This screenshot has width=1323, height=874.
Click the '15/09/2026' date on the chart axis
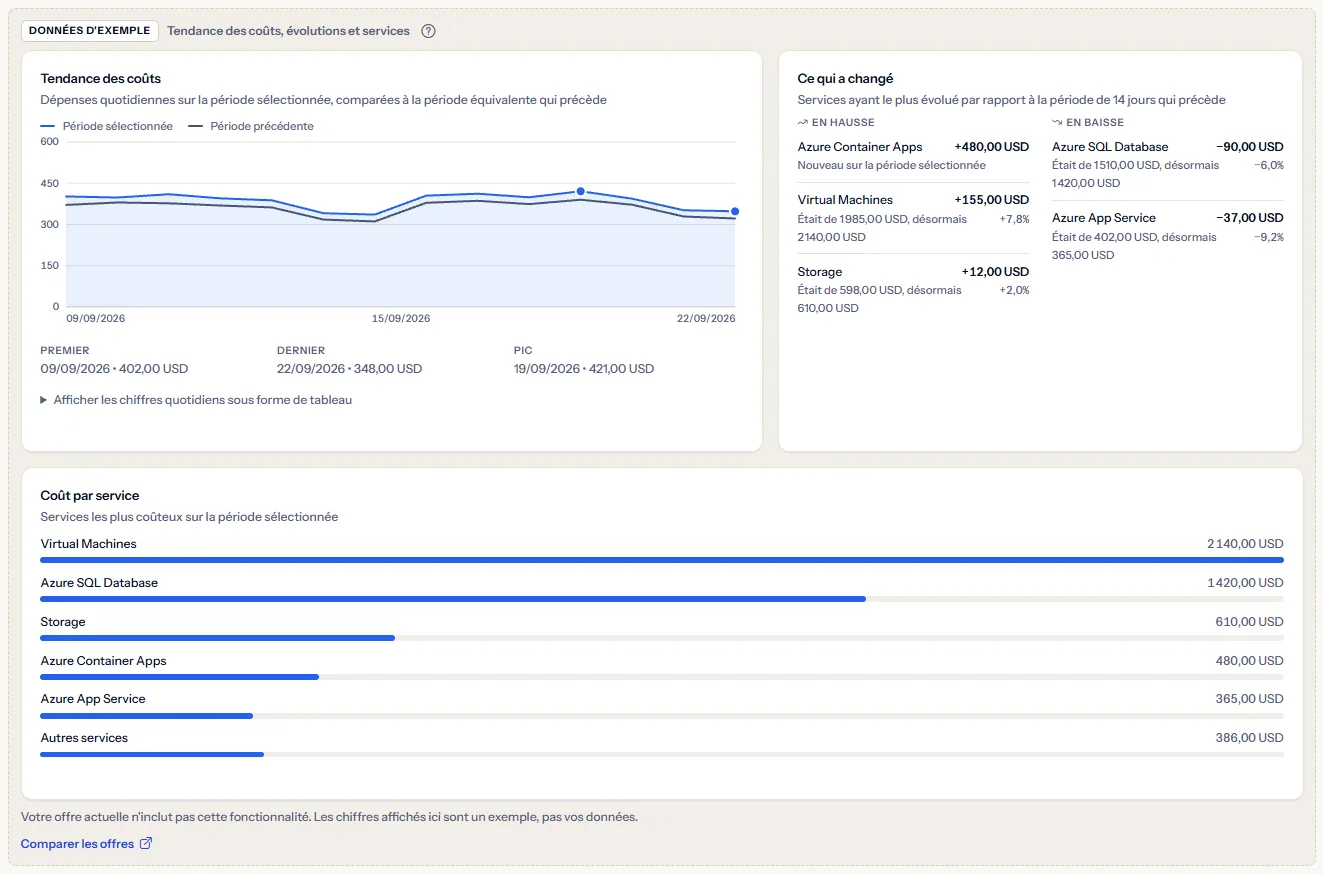[x=401, y=319]
